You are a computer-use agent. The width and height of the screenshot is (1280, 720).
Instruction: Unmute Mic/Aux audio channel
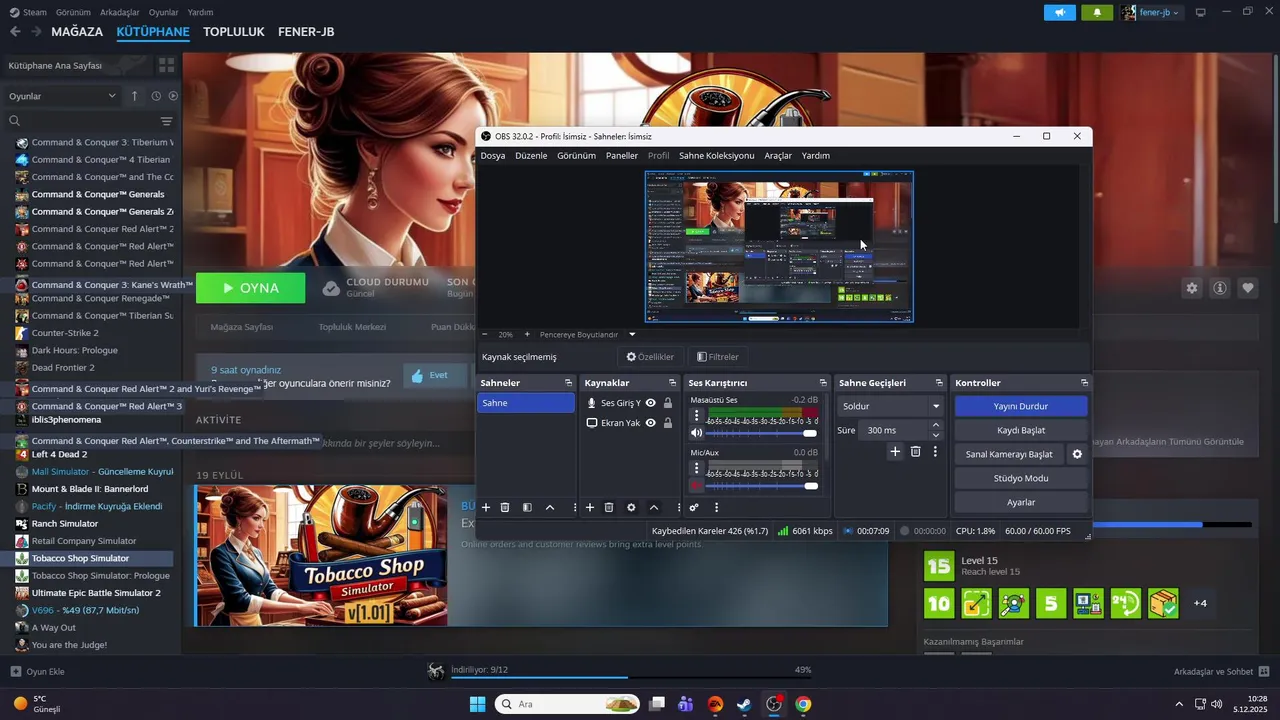(697, 486)
